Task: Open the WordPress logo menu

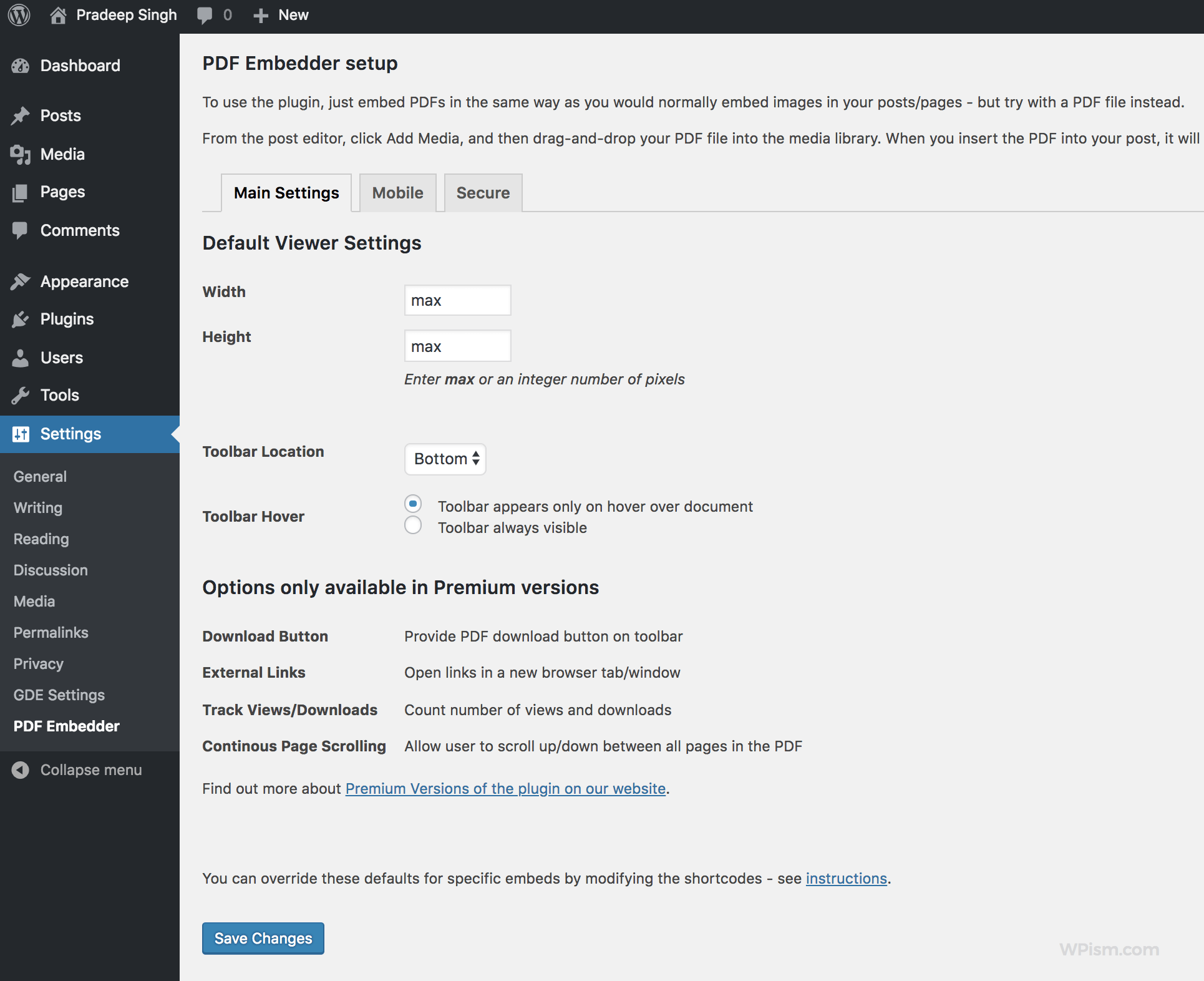Action: point(18,14)
